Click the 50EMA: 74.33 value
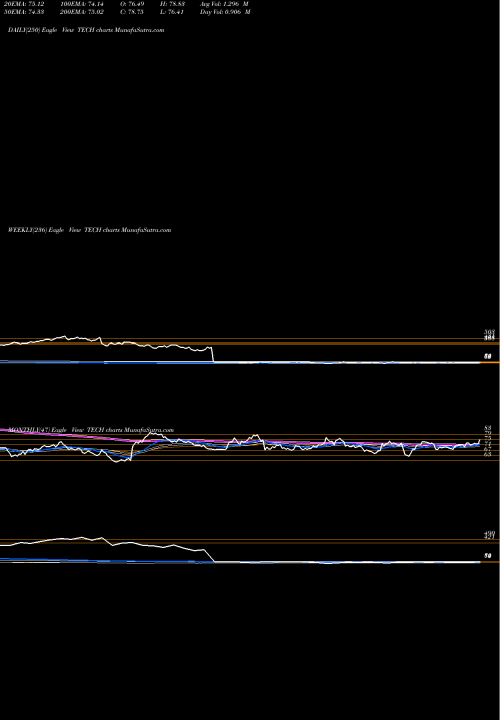 coord(23,12)
